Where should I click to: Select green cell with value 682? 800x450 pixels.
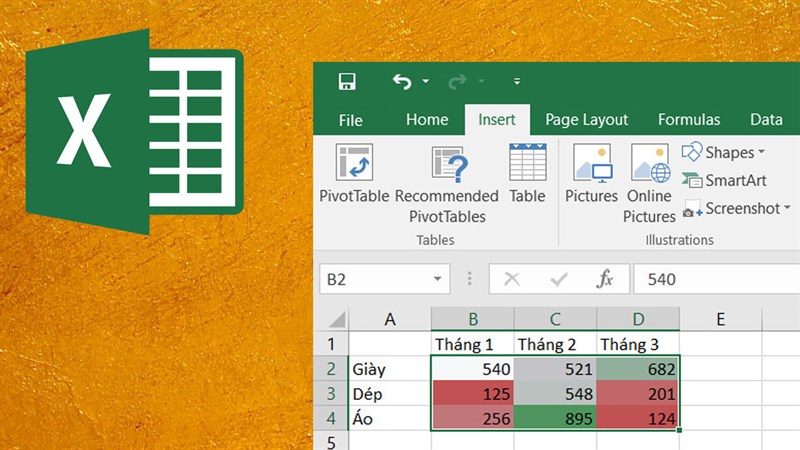coord(638,368)
